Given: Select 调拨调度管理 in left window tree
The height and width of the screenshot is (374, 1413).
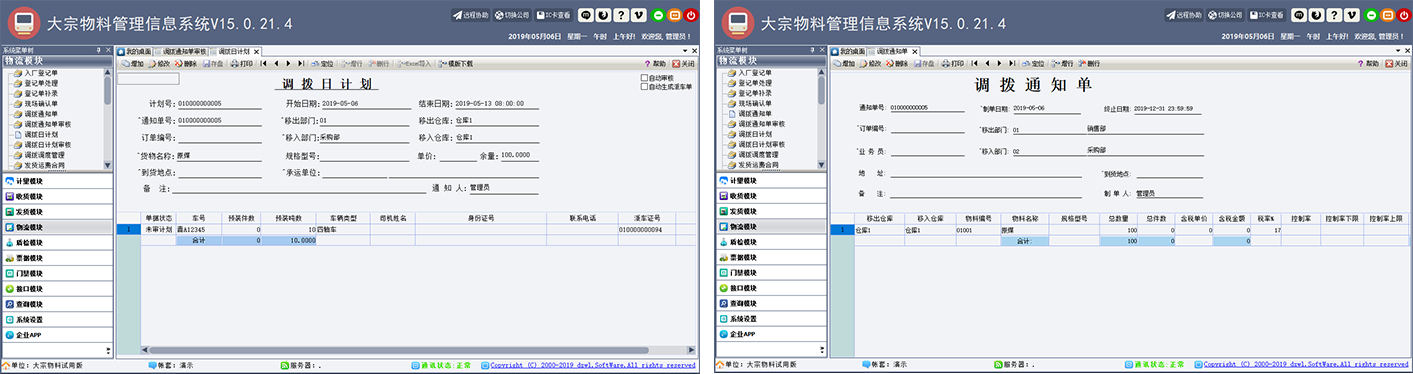Looking at the screenshot, I should (x=44, y=154).
